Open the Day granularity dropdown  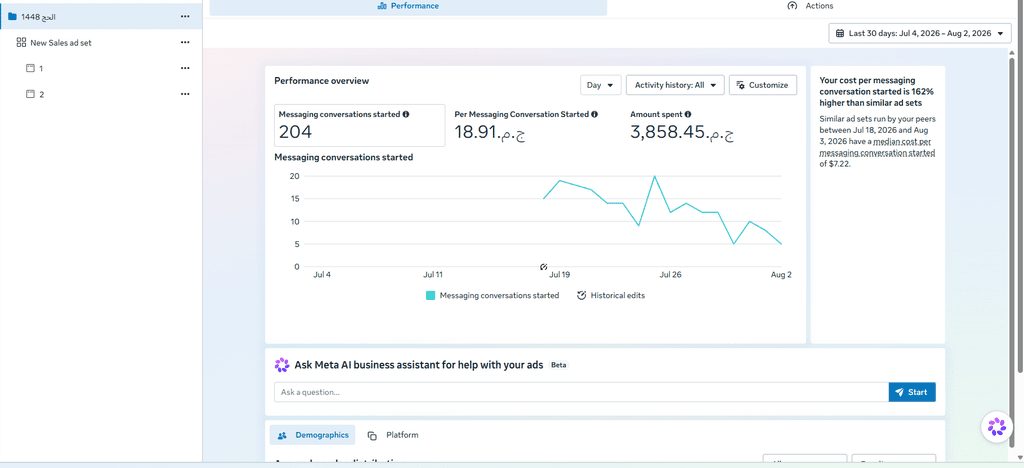point(600,85)
